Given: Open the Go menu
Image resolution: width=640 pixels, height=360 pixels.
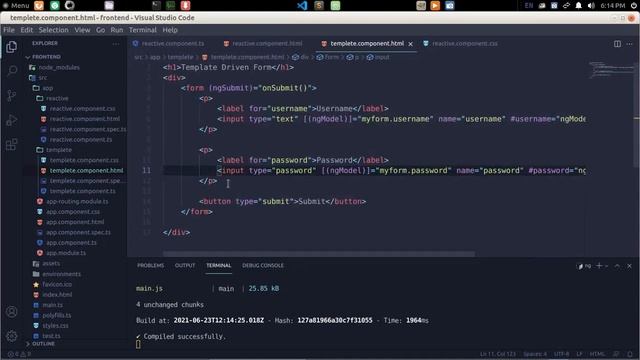Looking at the screenshot, I should (x=100, y=30).
